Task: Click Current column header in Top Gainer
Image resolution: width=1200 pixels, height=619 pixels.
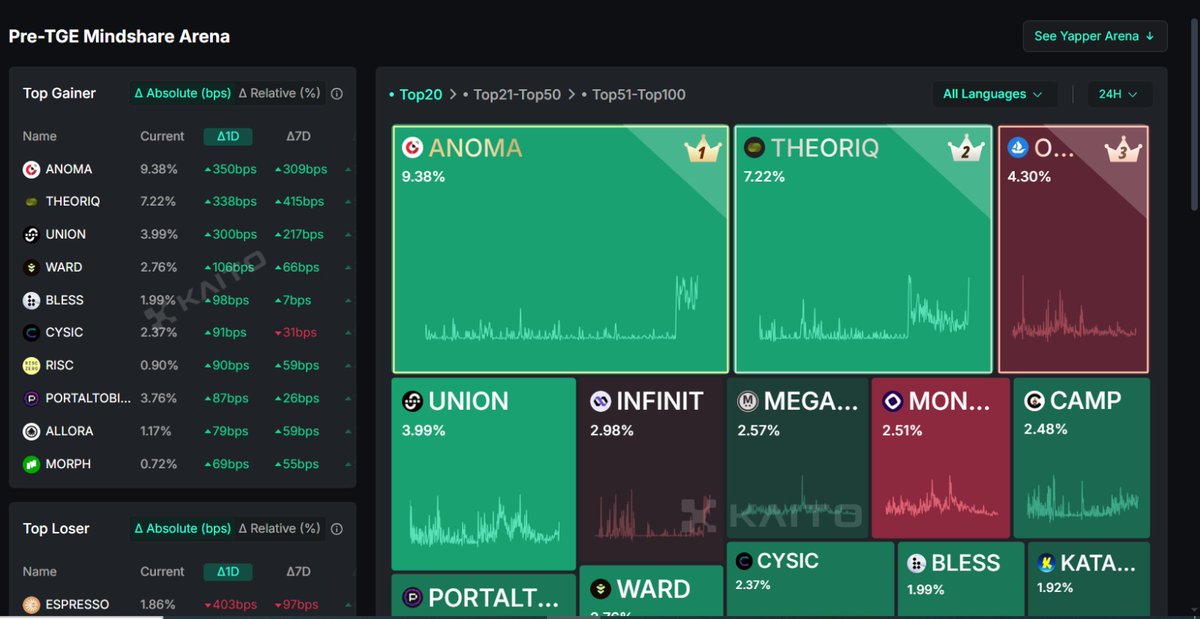Action: pyautogui.click(x=162, y=137)
